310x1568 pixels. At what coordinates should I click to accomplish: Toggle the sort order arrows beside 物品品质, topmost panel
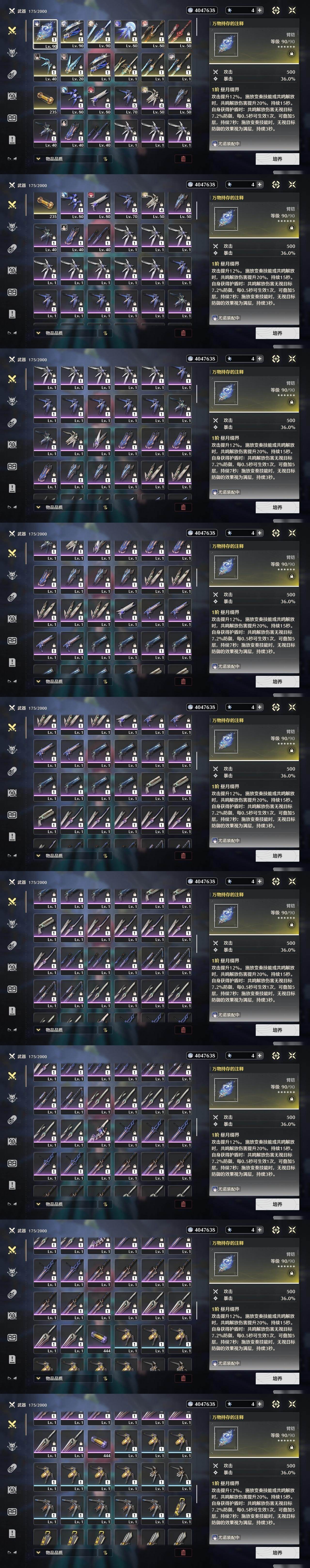(x=105, y=159)
